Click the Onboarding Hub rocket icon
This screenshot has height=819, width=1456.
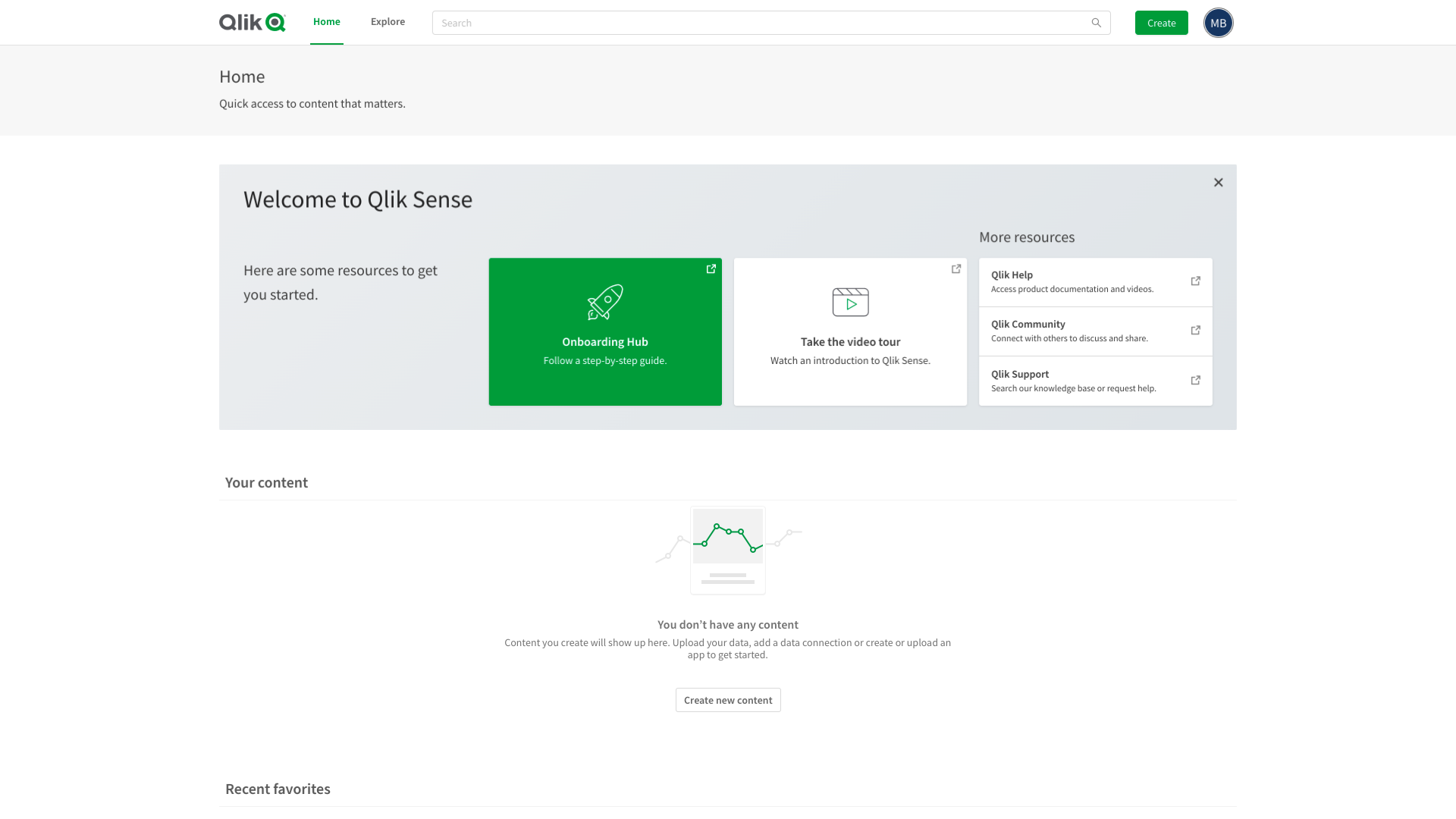605,302
